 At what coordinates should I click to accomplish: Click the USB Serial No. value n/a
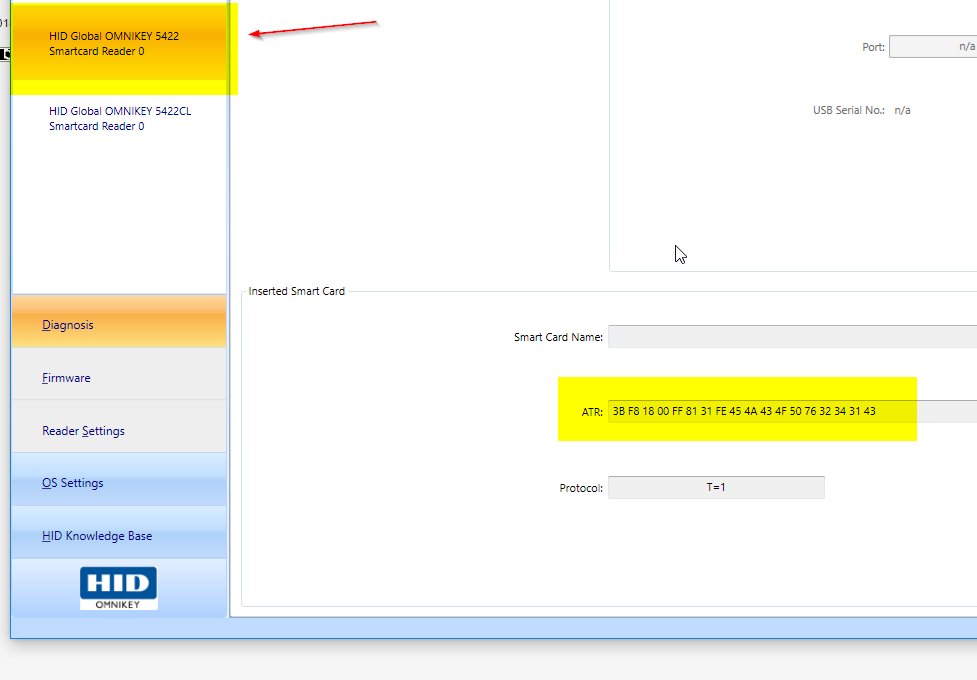(902, 110)
